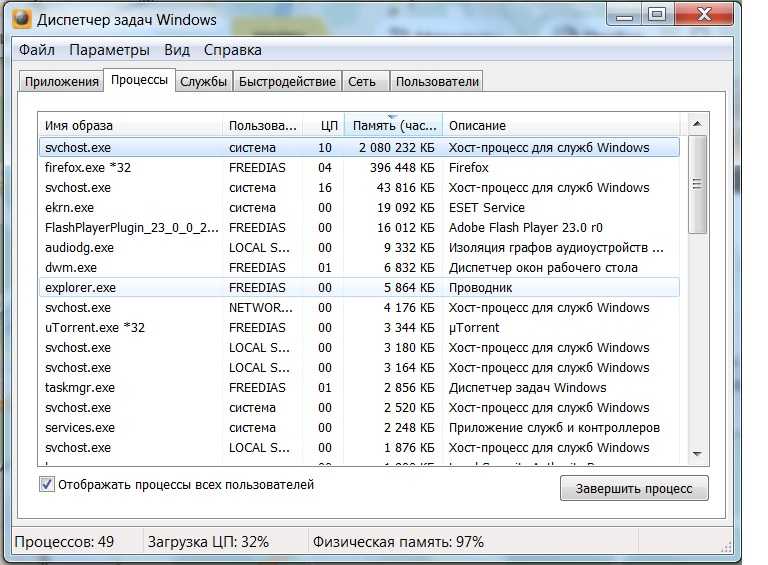Select svchost.exe row using 43 816 КБ
Image resolution: width=768 pixels, height=565 pixels.
[x=359, y=188]
